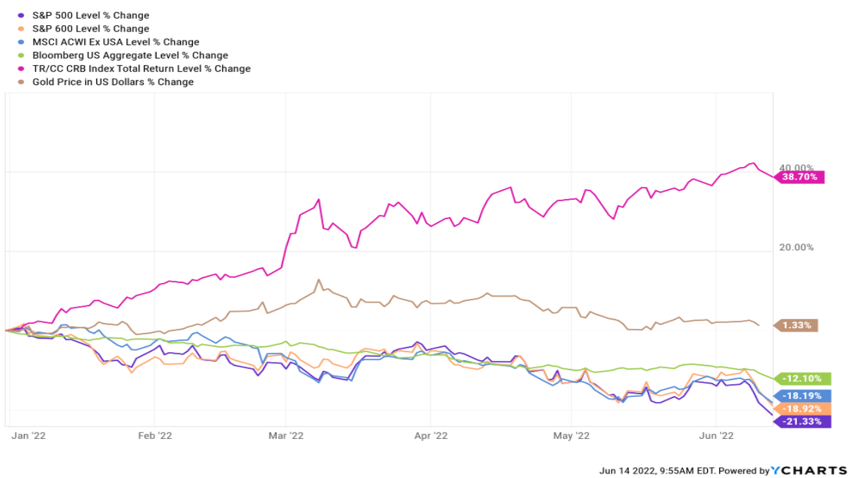Click the Bloomberg US Aggregate green legend marker

[x=10, y=55]
